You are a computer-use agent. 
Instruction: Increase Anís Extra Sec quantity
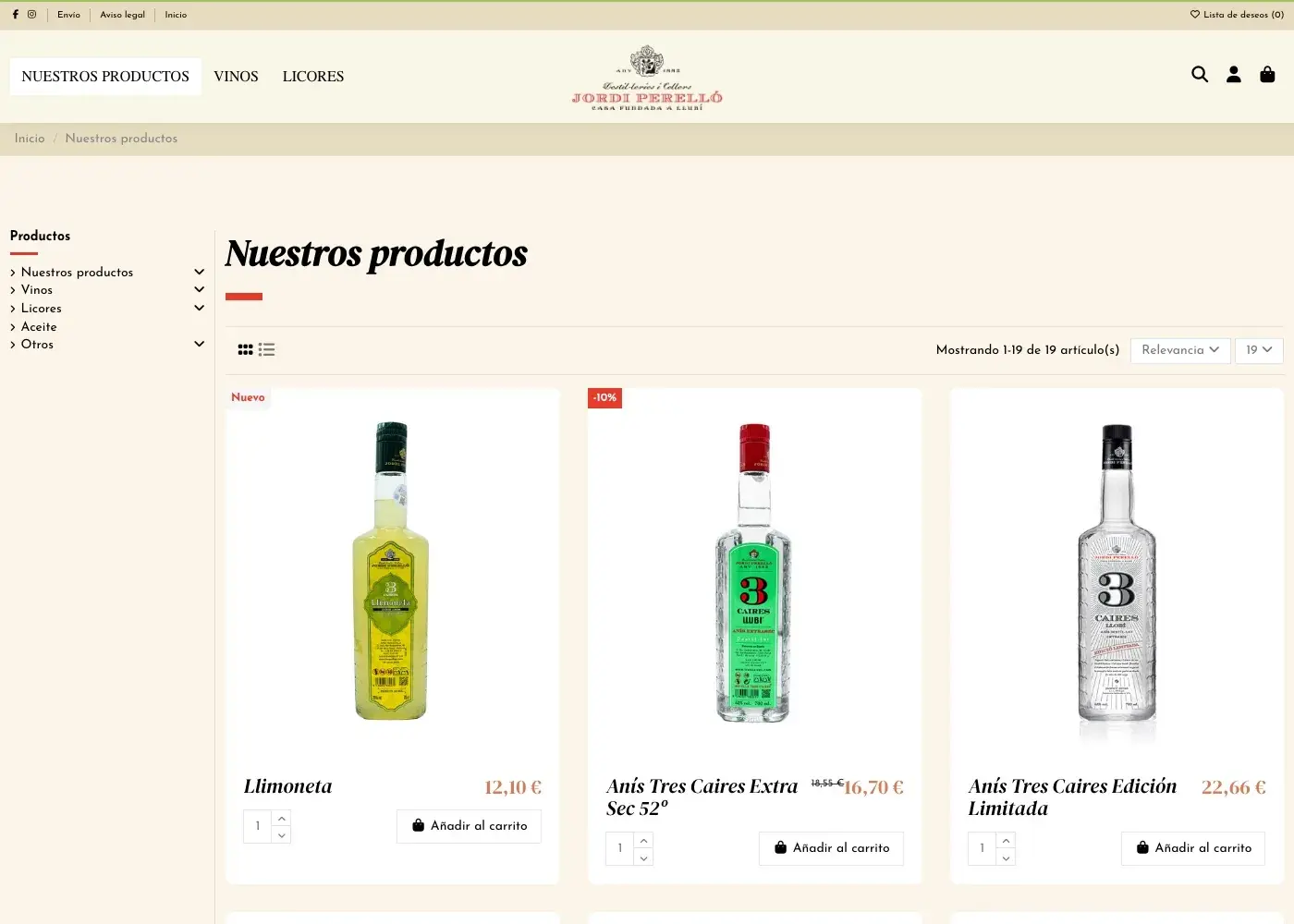(x=644, y=840)
